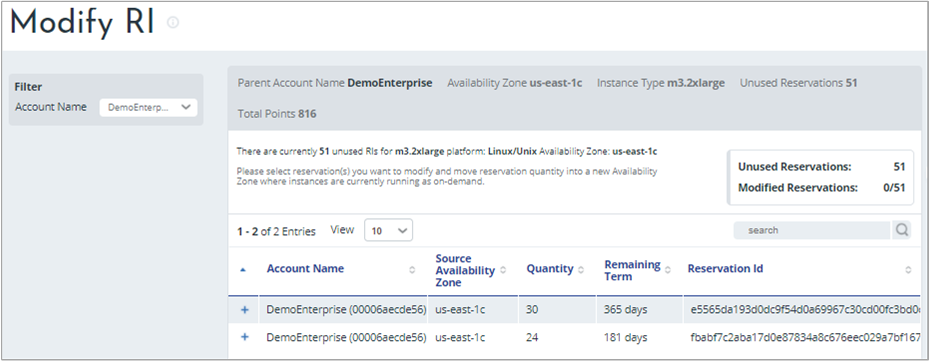Click us-east-1c in the quantity 24 row
Image resolution: width=930 pixels, height=361 pixels.
[460, 337]
